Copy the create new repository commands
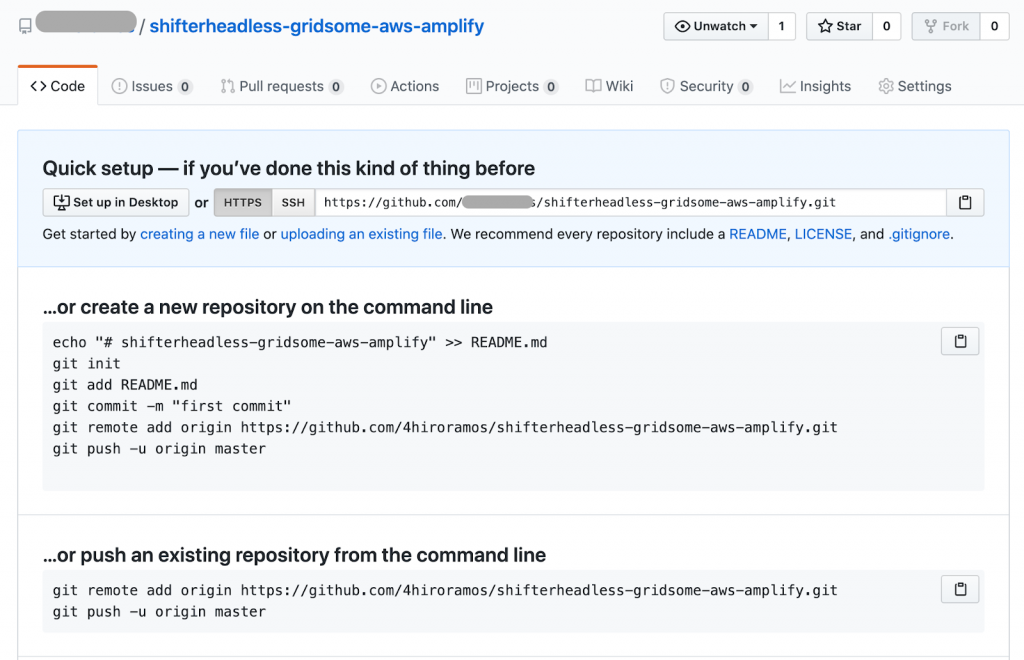The image size is (1024, 660). (x=960, y=341)
